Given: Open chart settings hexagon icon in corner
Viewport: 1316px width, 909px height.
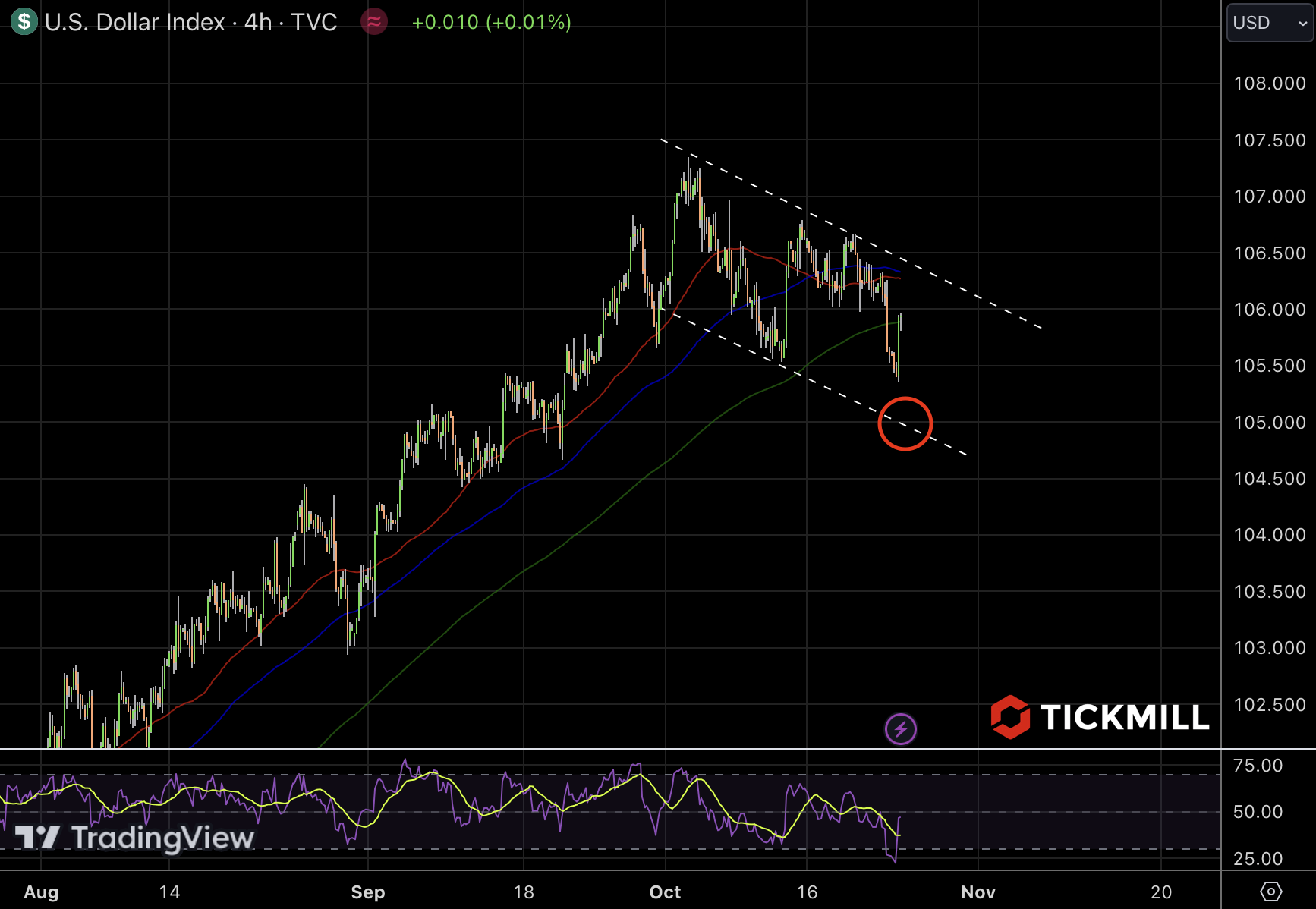Looking at the screenshot, I should click(x=1270, y=892).
